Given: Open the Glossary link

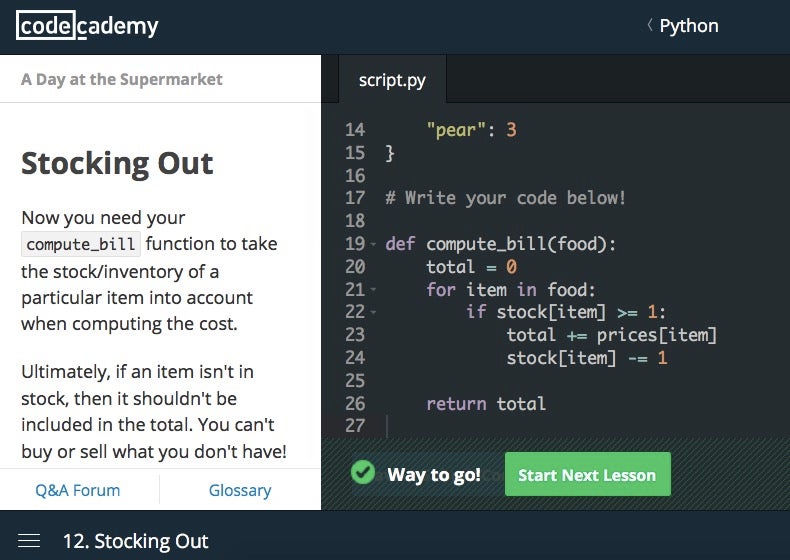Looking at the screenshot, I should (x=239, y=490).
